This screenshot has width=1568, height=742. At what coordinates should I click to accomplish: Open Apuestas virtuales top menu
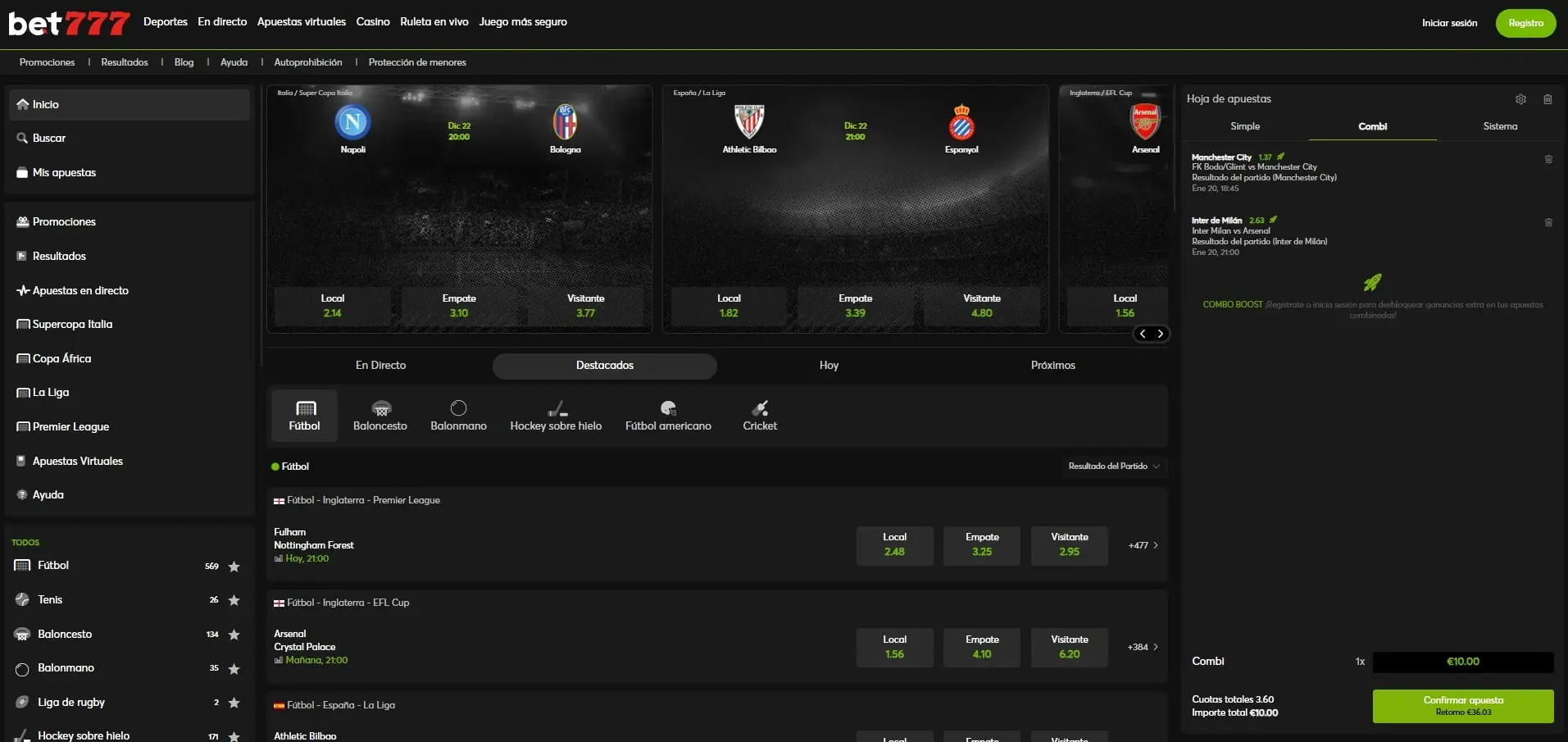[302, 22]
